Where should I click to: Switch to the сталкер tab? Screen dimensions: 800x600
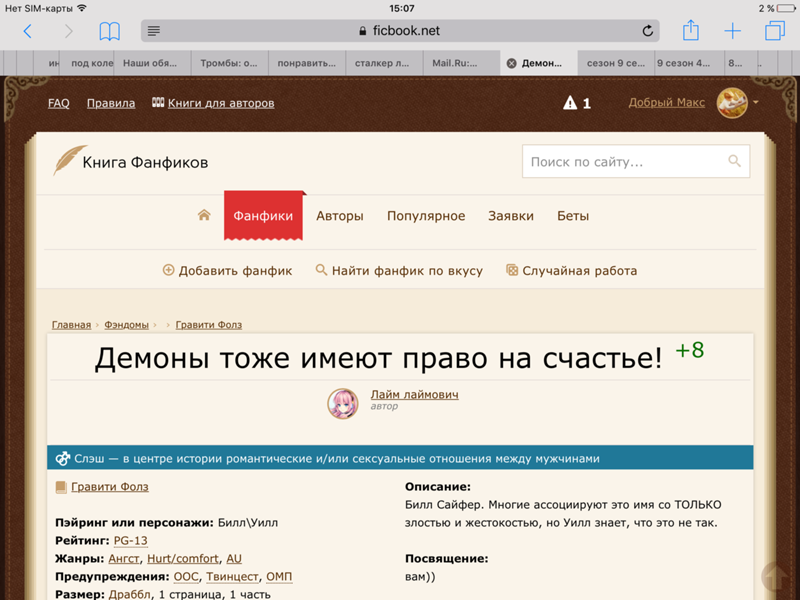[384, 63]
